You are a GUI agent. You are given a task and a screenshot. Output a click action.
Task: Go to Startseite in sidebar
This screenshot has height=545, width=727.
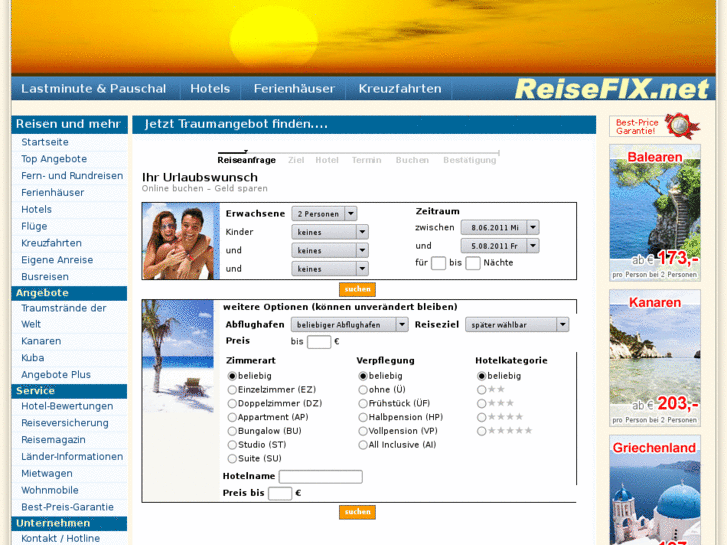(45, 142)
